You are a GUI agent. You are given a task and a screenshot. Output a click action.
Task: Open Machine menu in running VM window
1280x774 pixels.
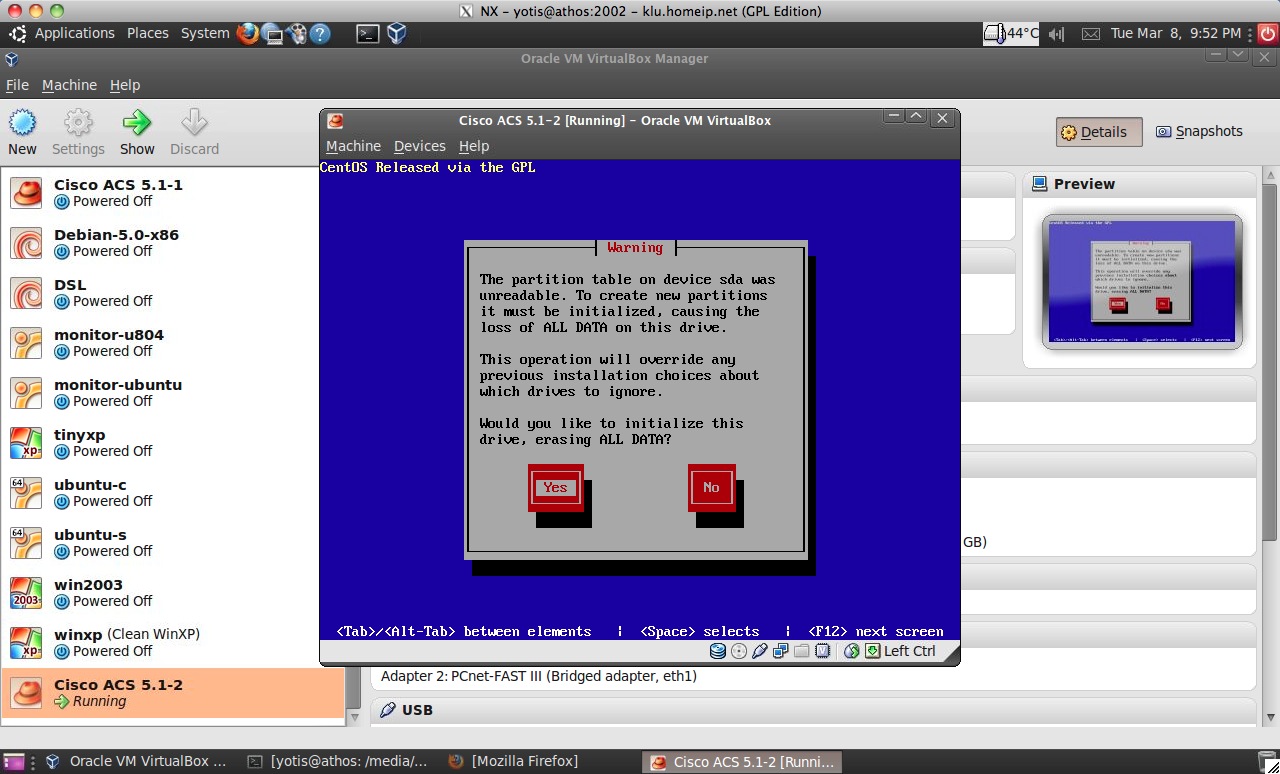point(353,146)
